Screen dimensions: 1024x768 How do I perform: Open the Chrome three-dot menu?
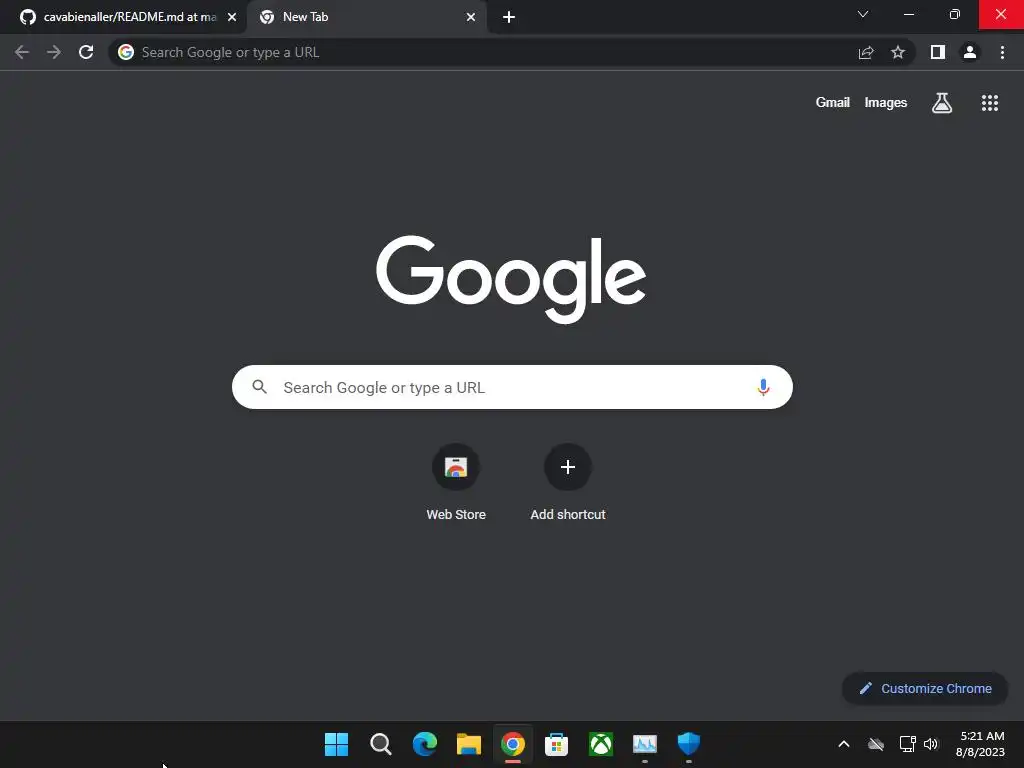tap(1002, 52)
